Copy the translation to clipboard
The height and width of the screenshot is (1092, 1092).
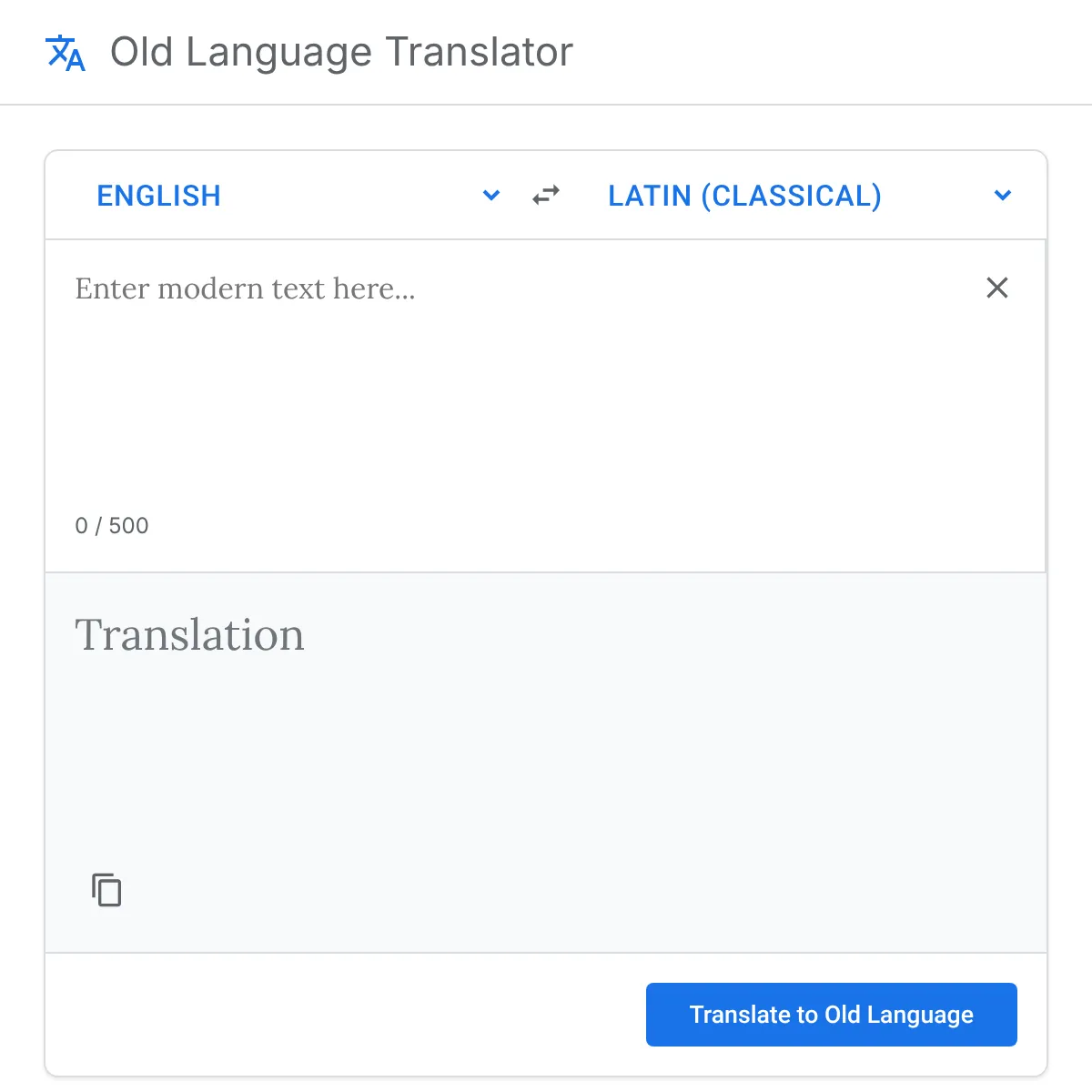pos(106,890)
